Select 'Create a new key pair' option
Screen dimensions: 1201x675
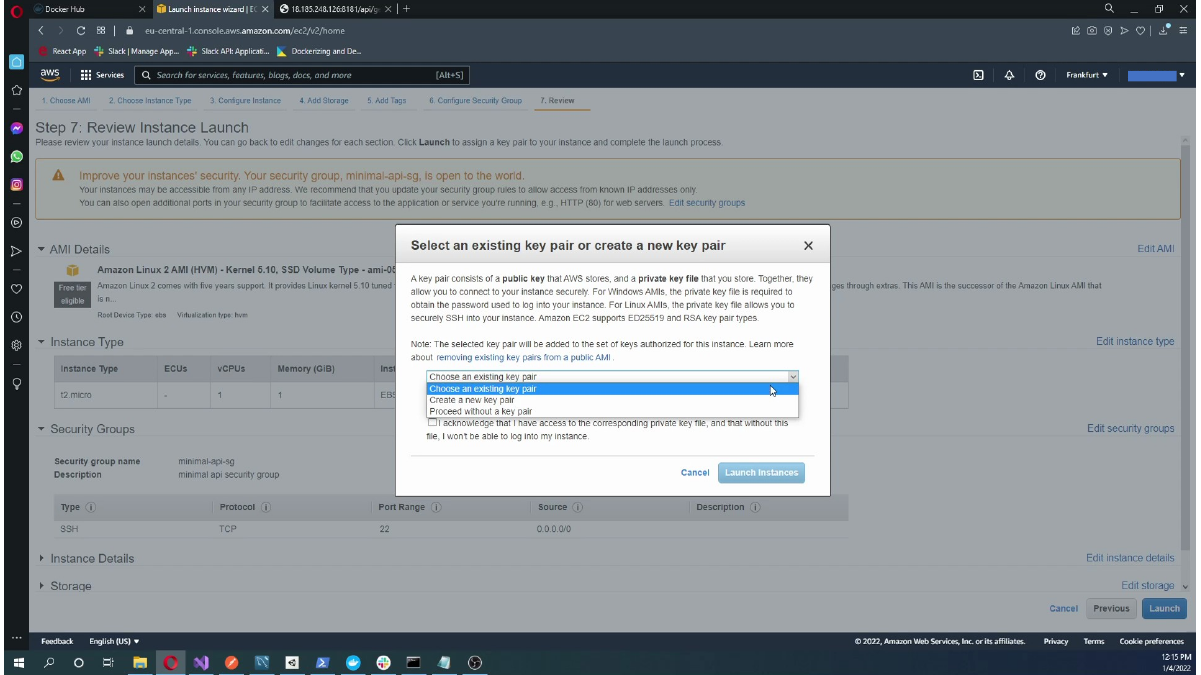click(x=613, y=400)
